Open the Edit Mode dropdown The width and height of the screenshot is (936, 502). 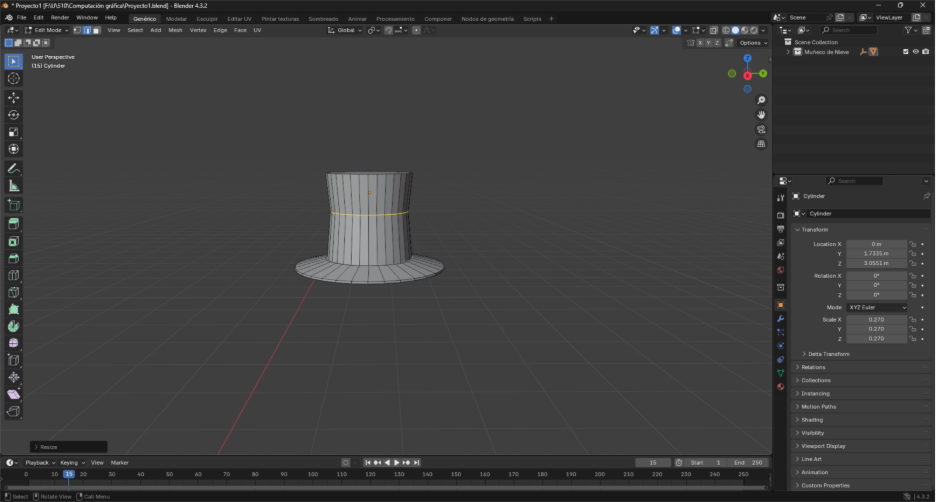(x=46, y=30)
